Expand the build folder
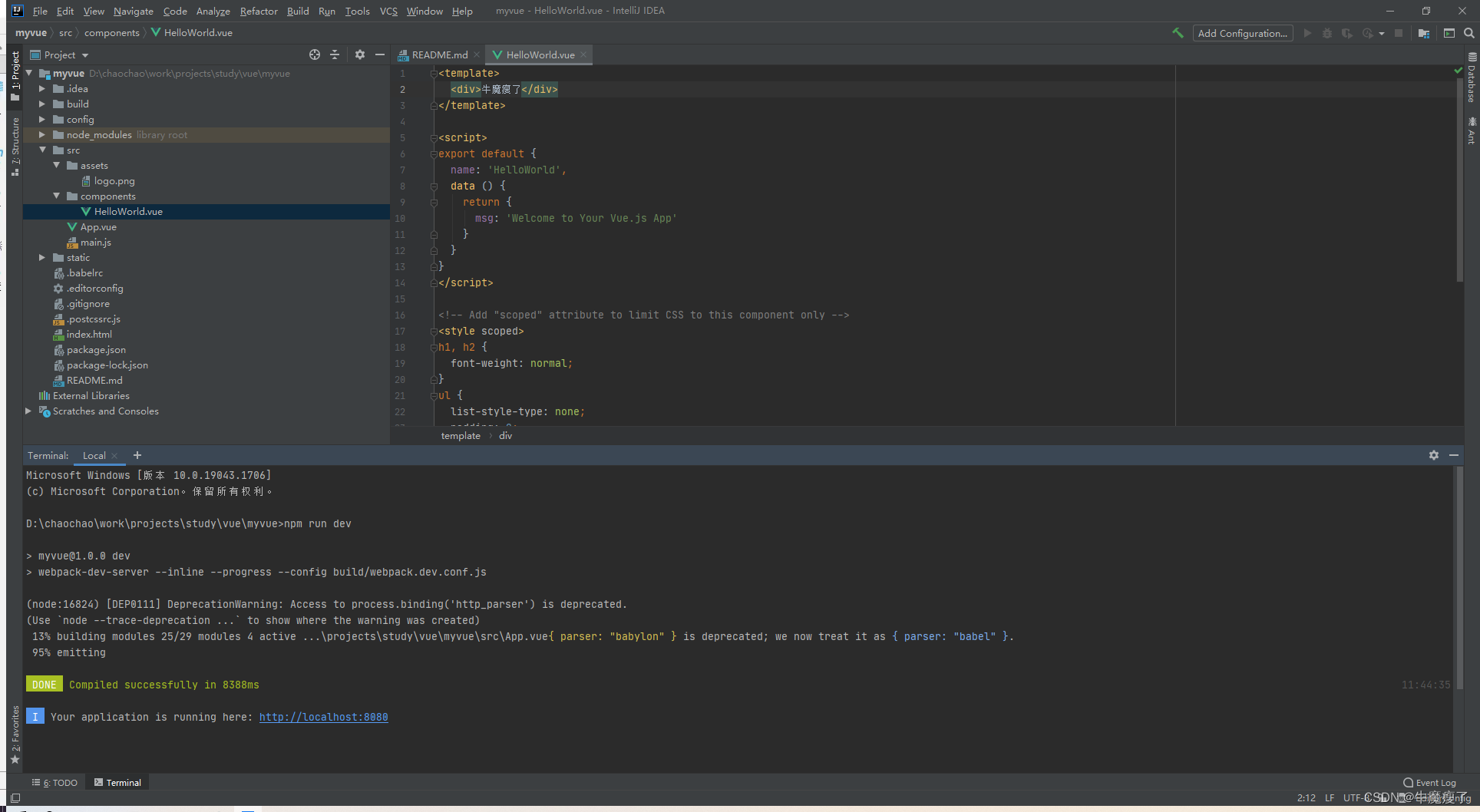This screenshot has width=1480, height=812. [x=42, y=104]
